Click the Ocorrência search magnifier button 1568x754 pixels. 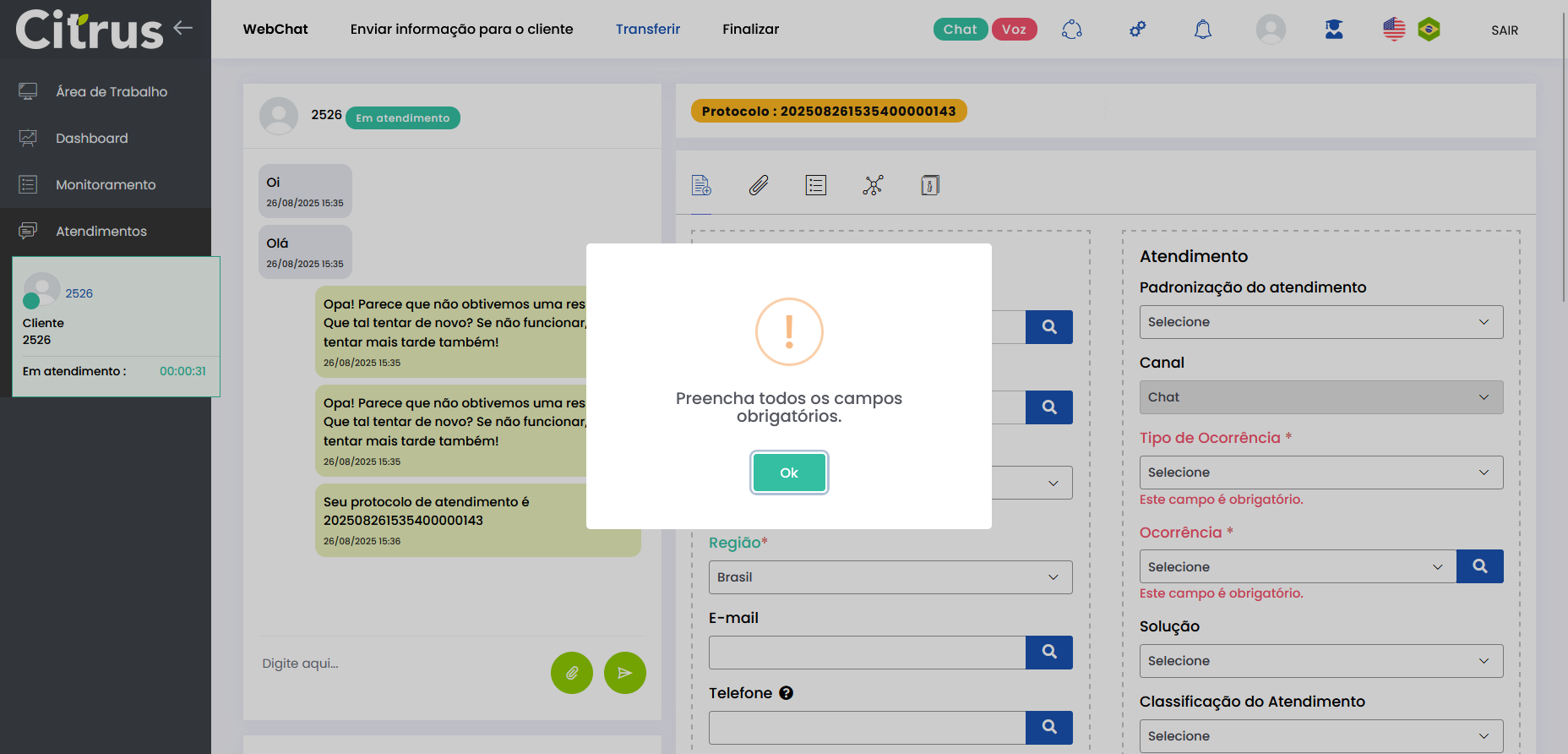click(1479, 566)
